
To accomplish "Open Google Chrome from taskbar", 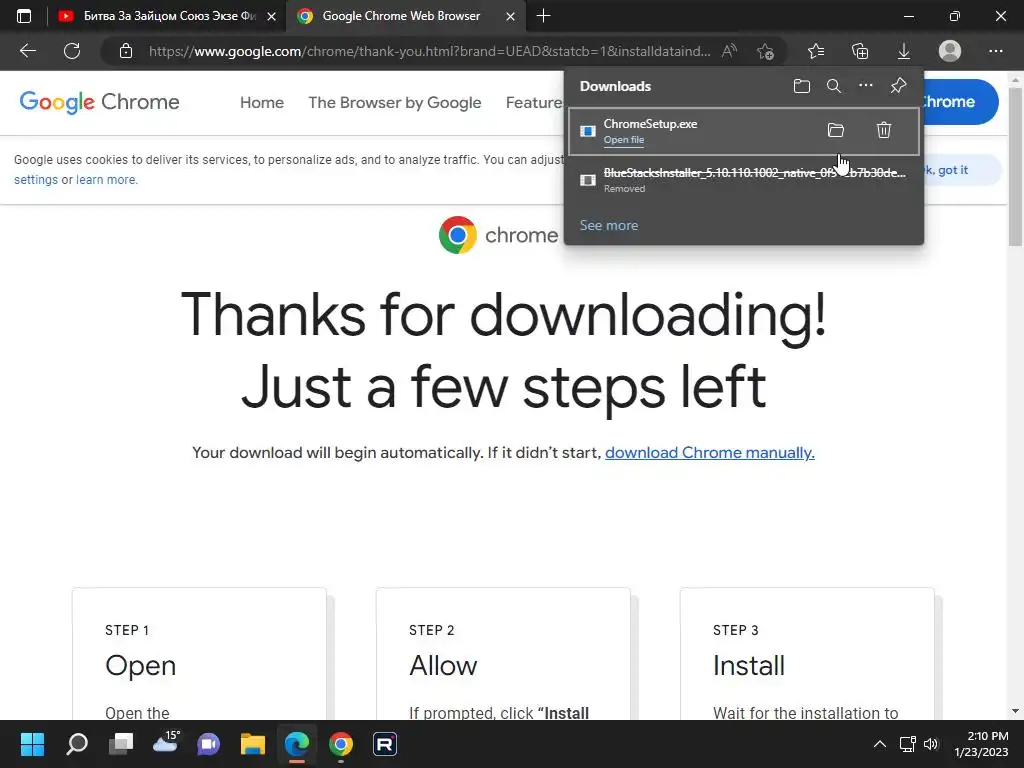I will pyautogui.click(x=340, y=744).
